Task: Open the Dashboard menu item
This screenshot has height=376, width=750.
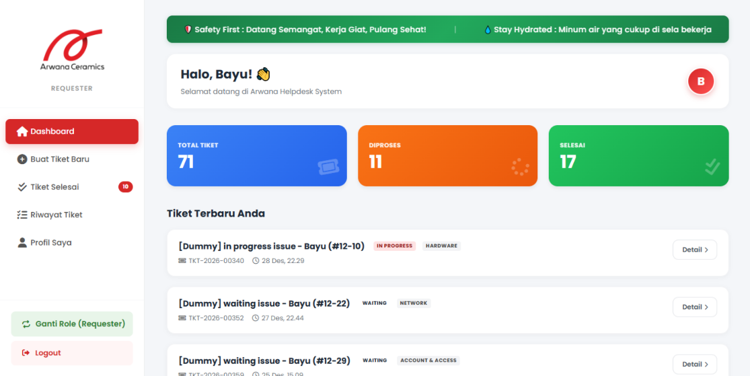Action: coord(72,132)
